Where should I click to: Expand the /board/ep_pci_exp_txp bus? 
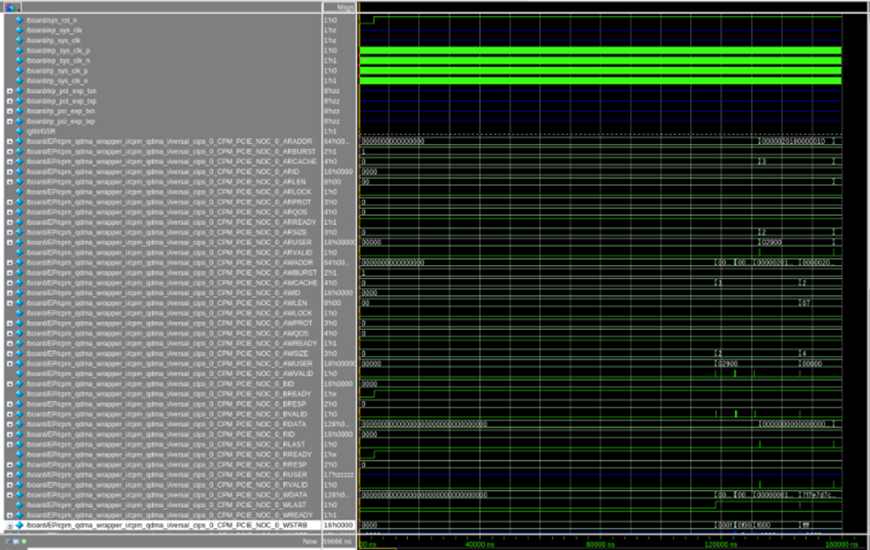pos(9,101)
